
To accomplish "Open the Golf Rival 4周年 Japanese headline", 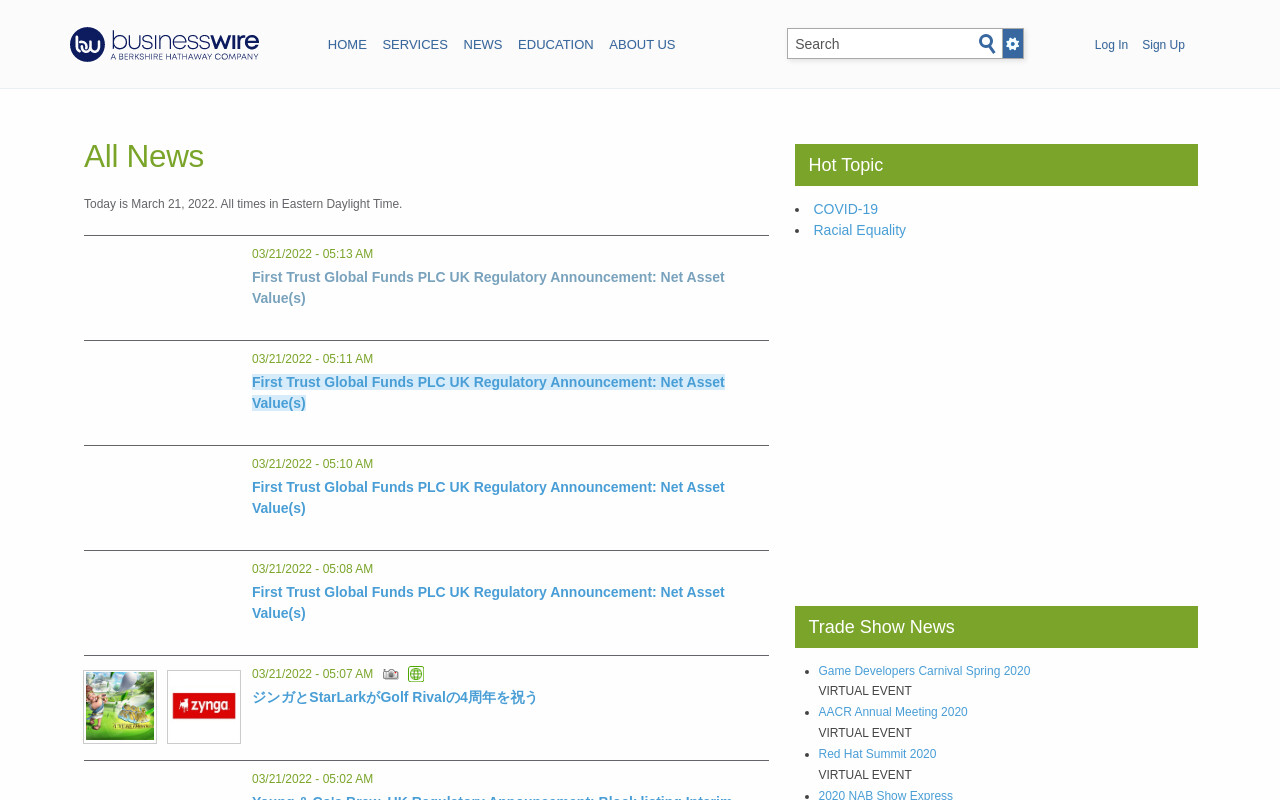I will click(395, 698).
